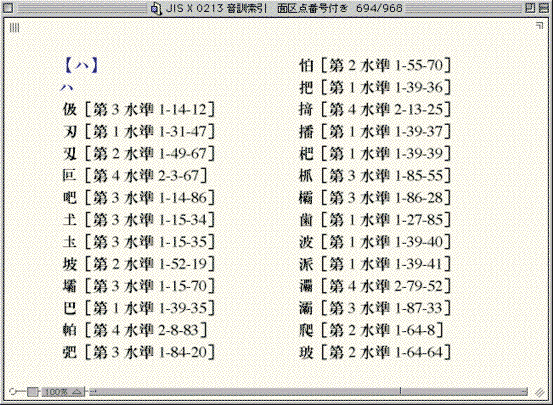Viewport: 553px width, 405px height.
Task: Toggle the windowshade collapse box
Action: pos(543,8)
